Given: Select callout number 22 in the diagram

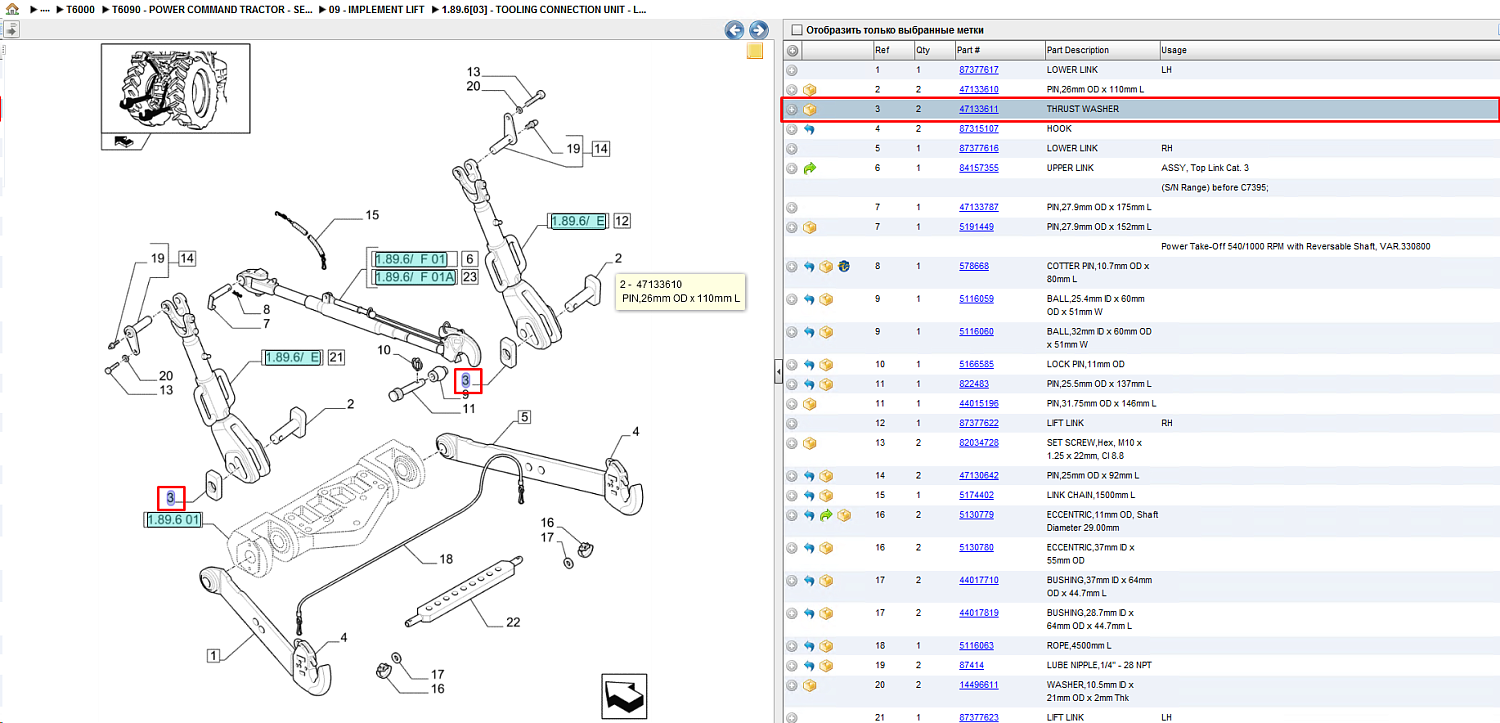Looking at the screenshot, I should [x=513, y=622].
